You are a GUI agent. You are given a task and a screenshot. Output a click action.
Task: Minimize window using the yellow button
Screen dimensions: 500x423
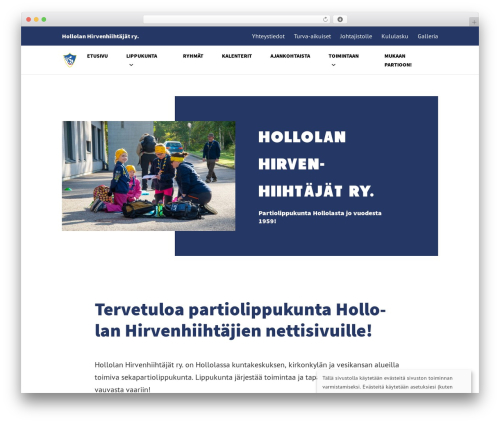(36, 19)
